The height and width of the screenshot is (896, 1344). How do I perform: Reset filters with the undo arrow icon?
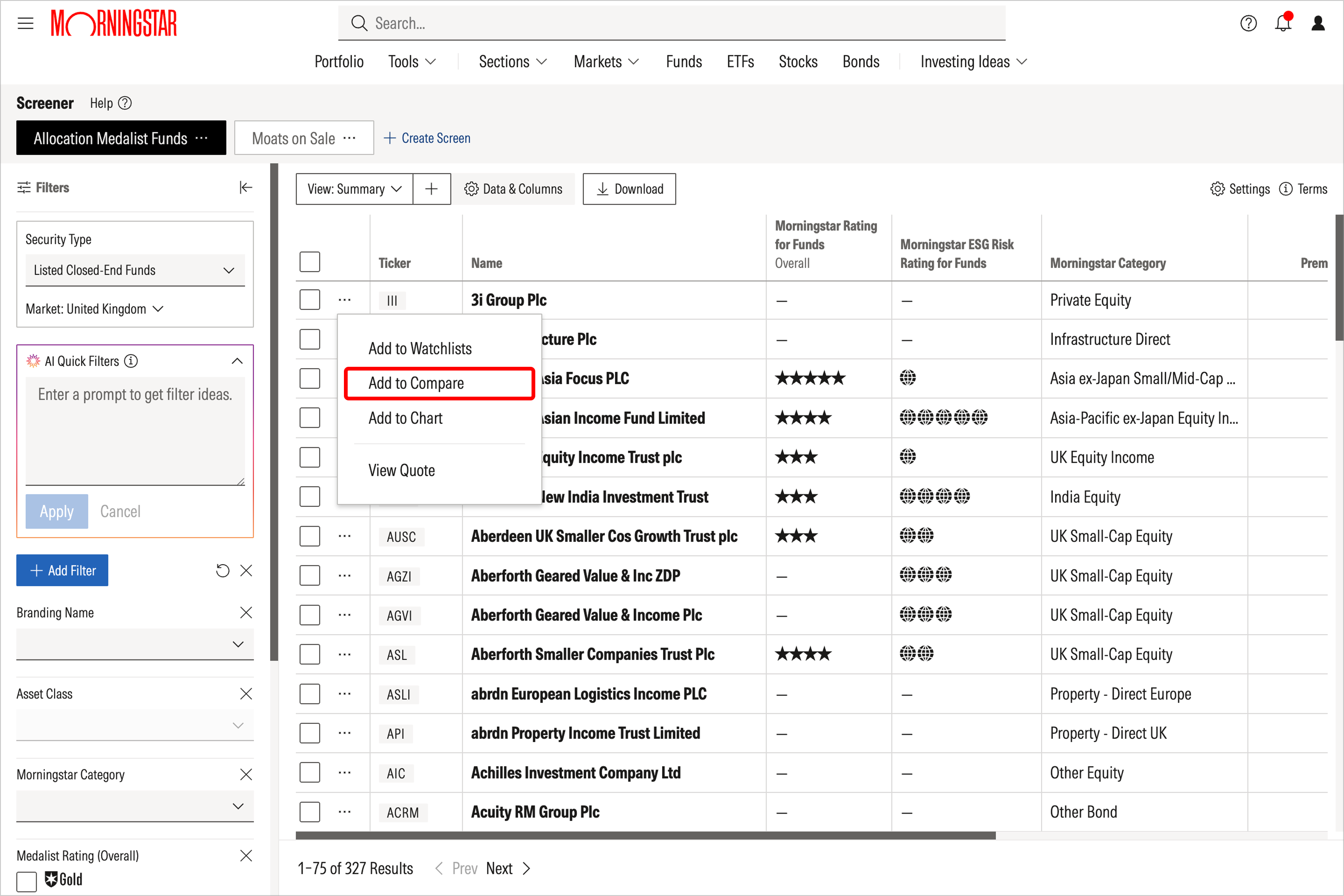pos(222,570)
